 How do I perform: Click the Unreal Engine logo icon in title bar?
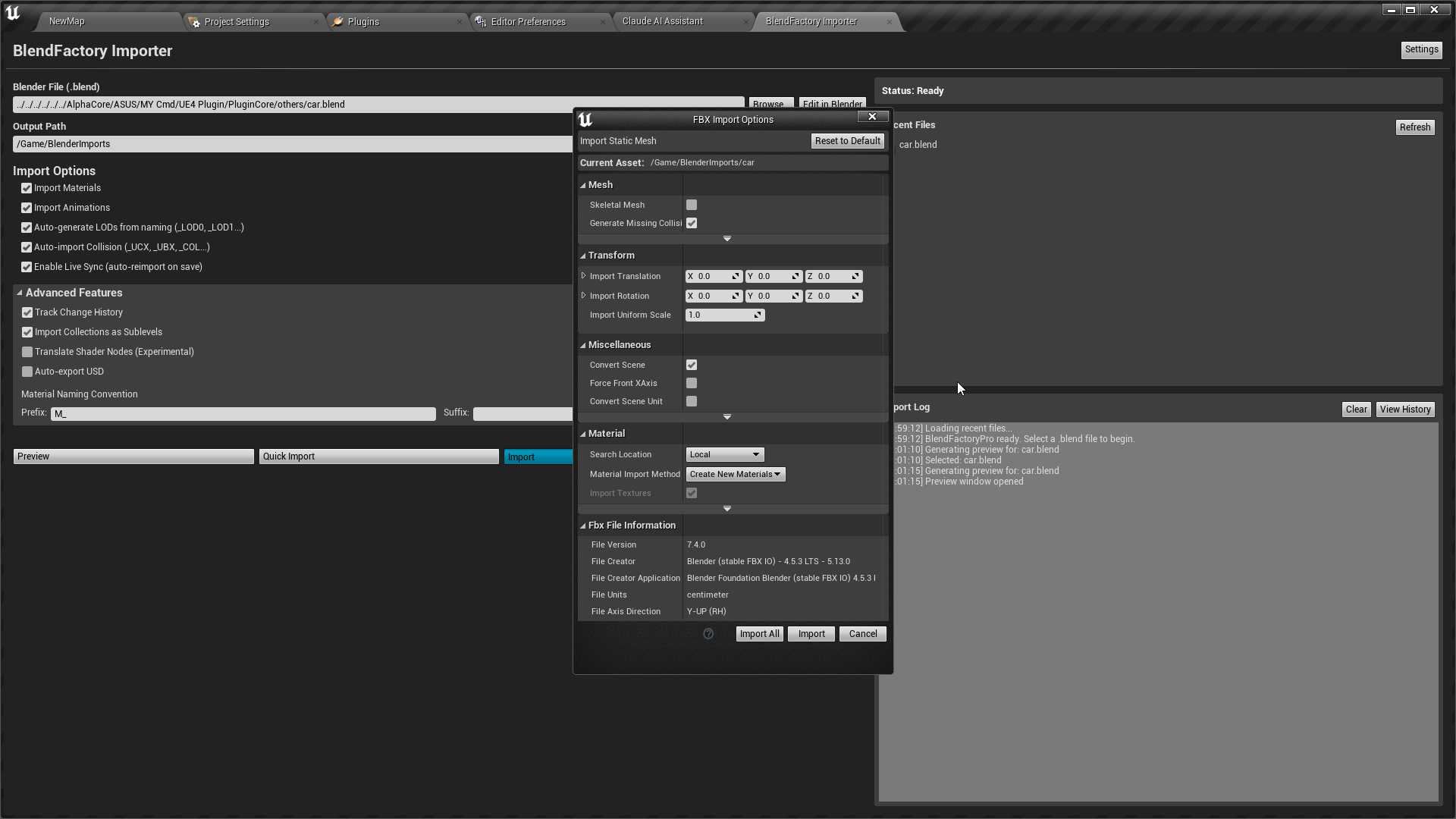[13, 13]
